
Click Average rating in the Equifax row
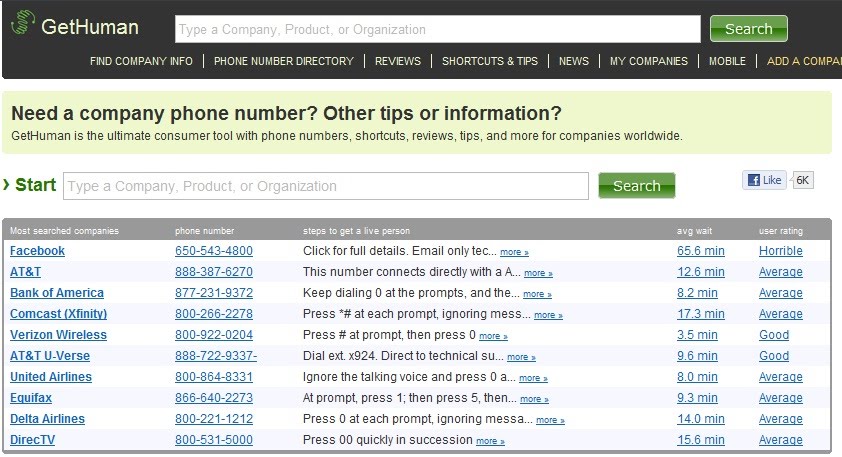(x=781, y=398)
